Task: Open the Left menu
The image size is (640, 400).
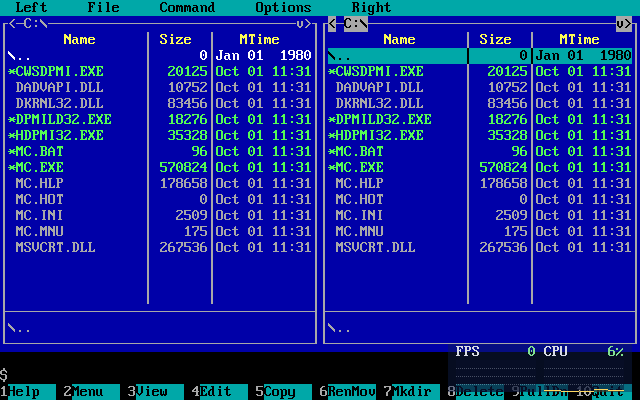Action: pyautogui.click(x=31, y=7)
